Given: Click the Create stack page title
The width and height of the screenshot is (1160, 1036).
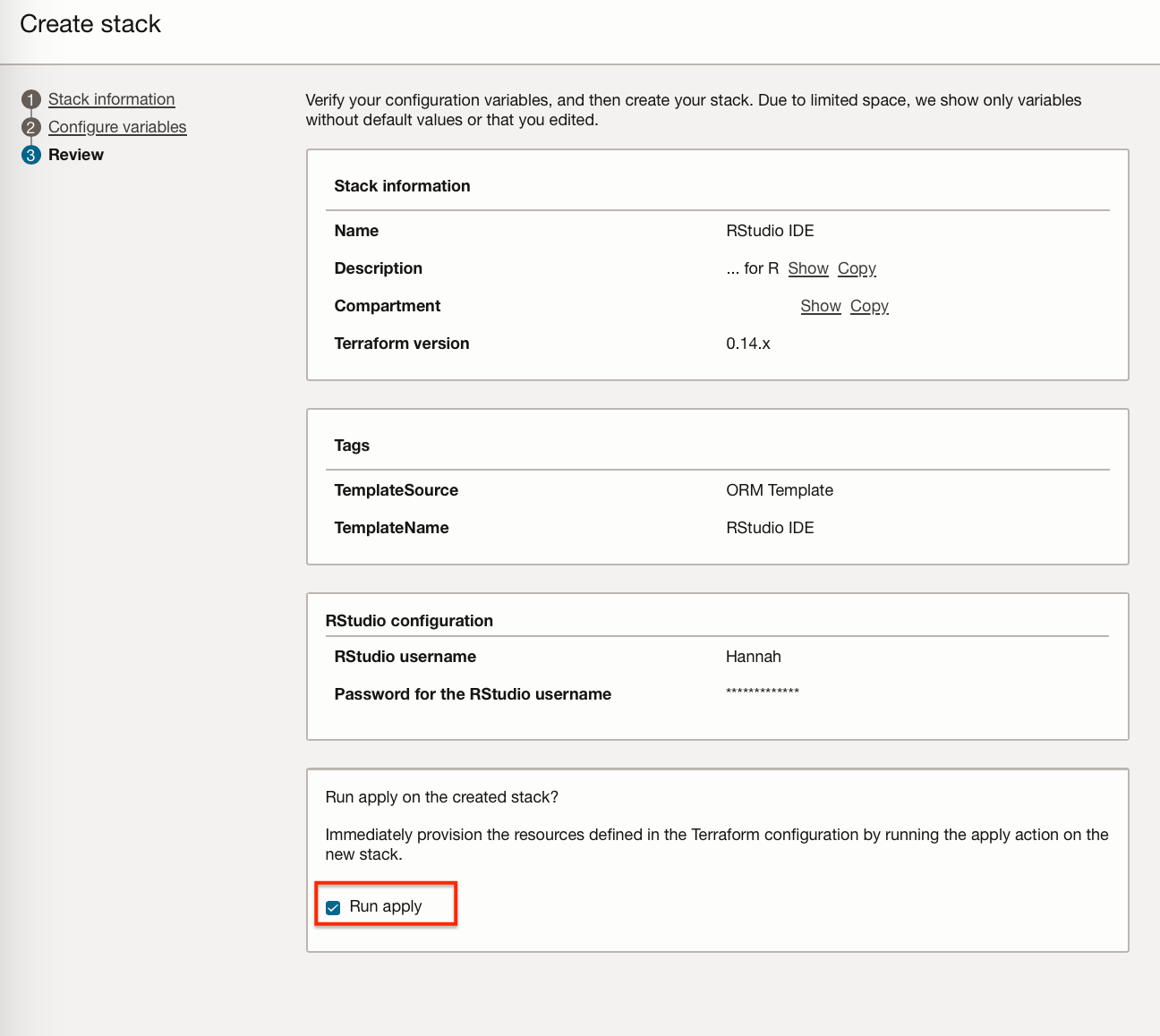Looking at the screenshot, I should (x=90, y=24).
